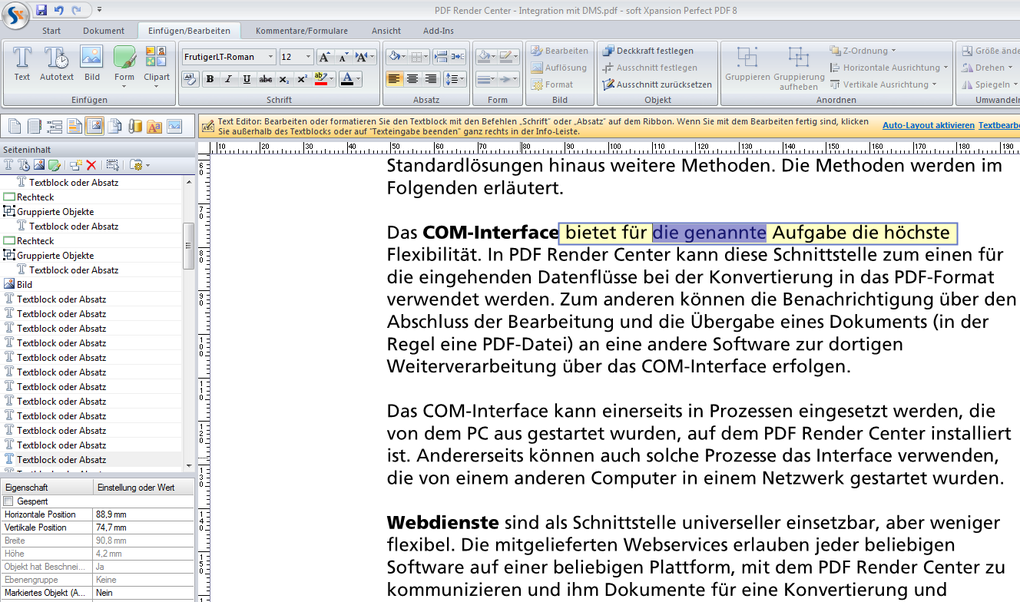The width and height of the screenshot is (1020, 602).
Task: Increase the font size
Action: click(x=324, y=57)
